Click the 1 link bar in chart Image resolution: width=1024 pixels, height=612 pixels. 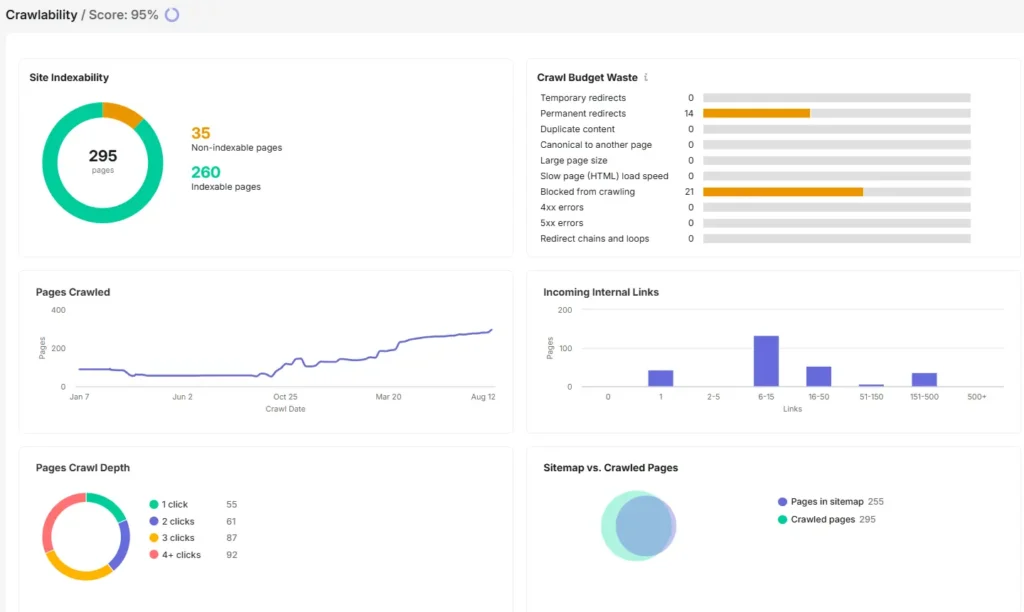point(660,378)
